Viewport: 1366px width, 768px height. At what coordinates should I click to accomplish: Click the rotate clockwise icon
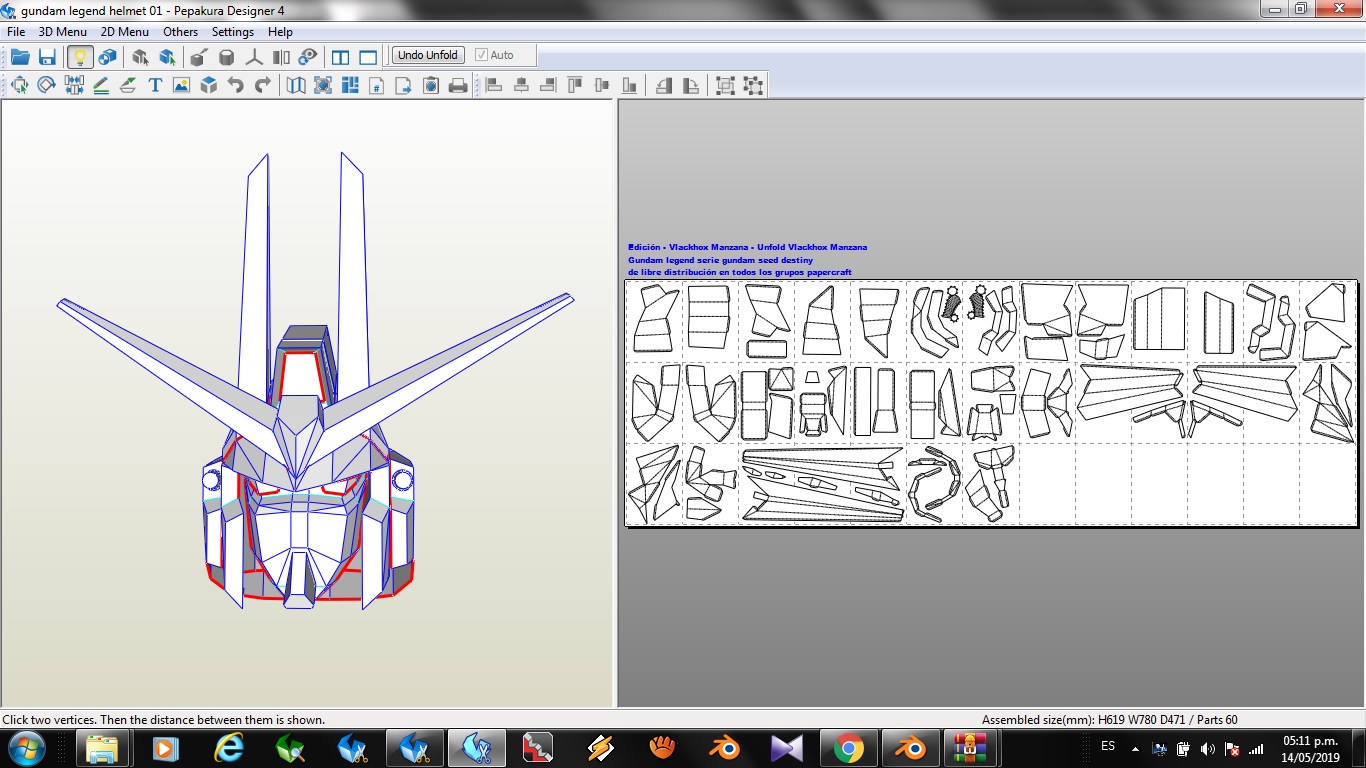(x=691, y=85)
